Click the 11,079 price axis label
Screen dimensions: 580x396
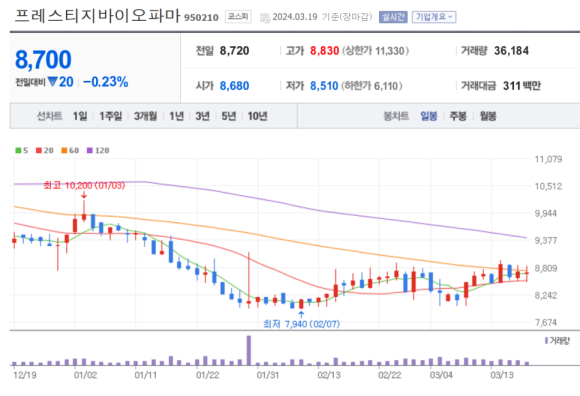click(x=548, y=159)
